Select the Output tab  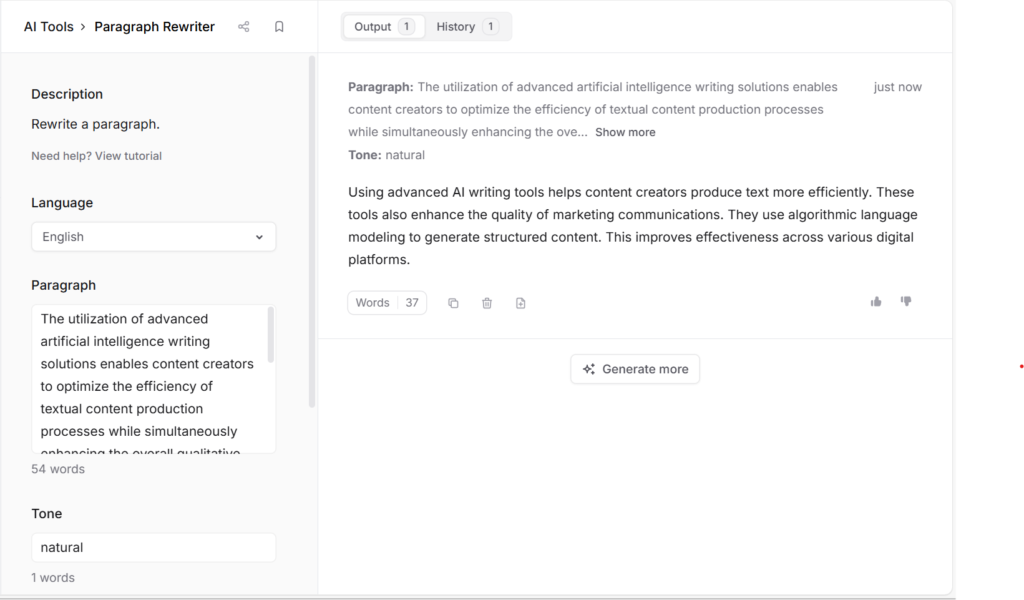[383, 27]
